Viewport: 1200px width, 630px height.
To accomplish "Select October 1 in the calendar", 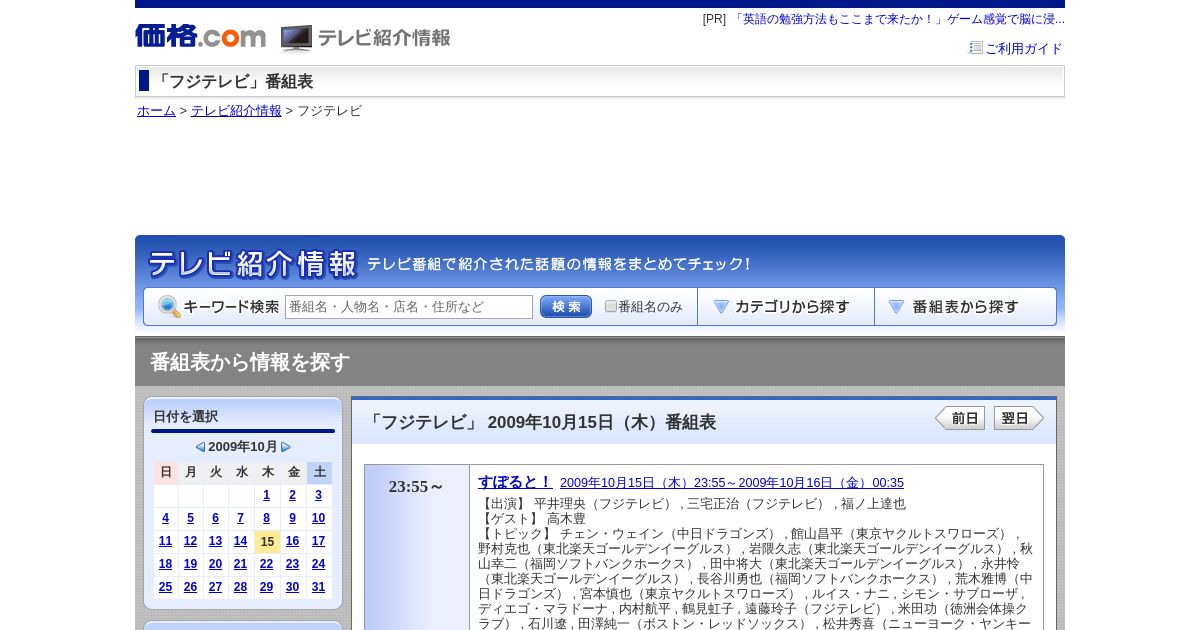I will coord(267,495).
